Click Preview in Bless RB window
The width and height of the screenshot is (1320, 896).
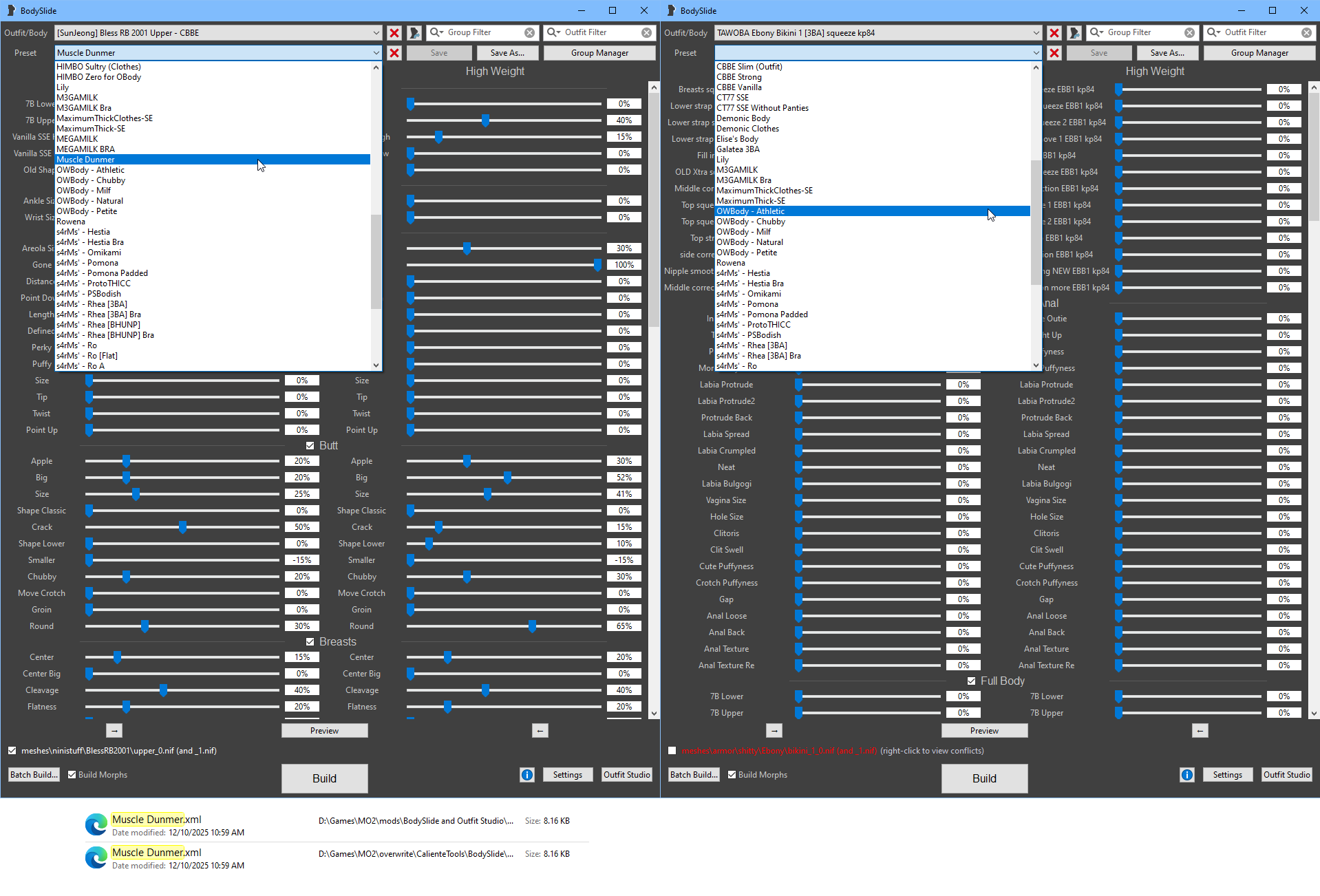coord(324,731)
